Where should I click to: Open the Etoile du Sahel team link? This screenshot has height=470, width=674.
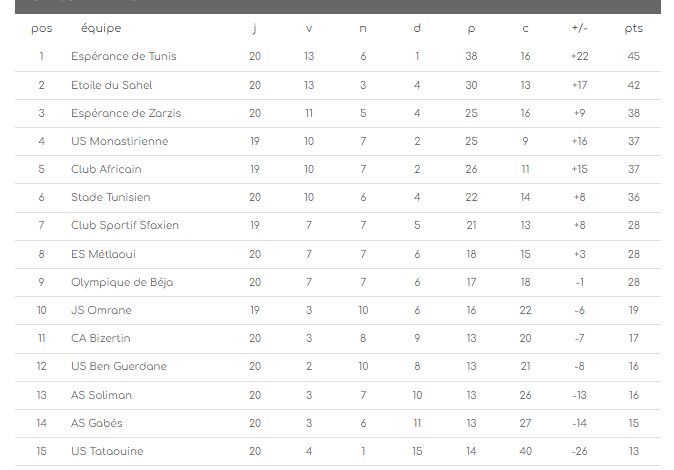[112, 85]
